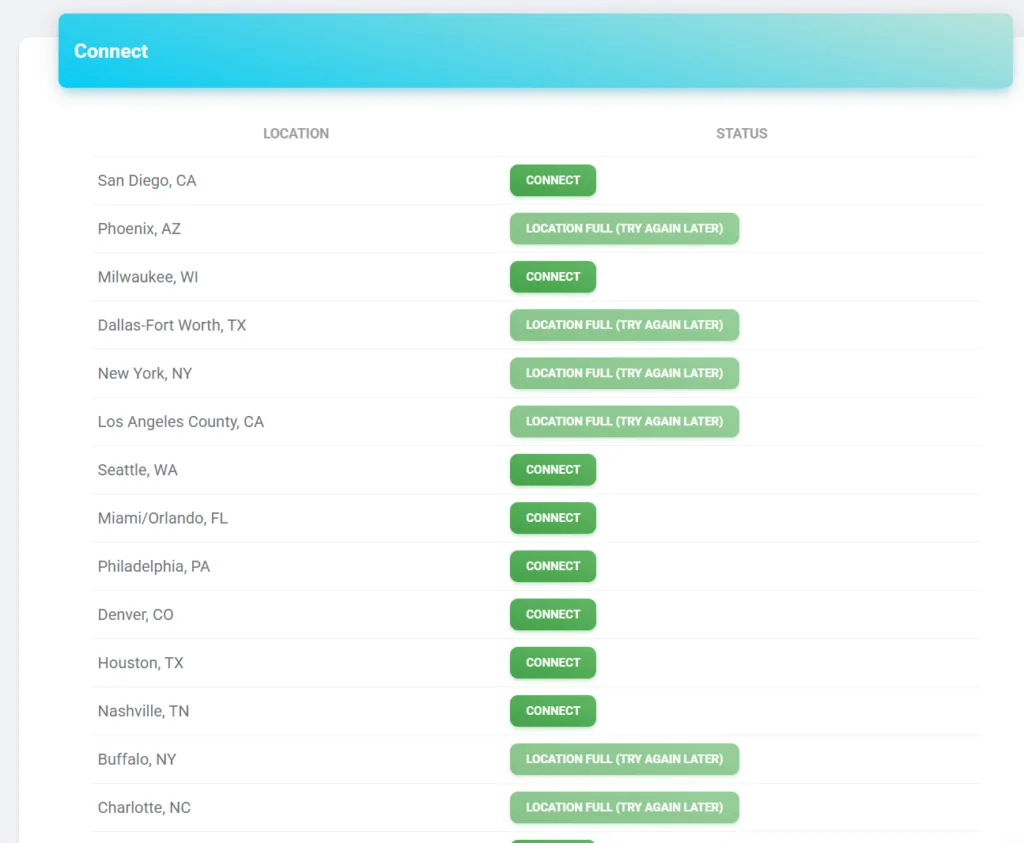Click Connect for Seattle, WA
The height and width of the screenshot is (843, 1024).
pos(552,470)
